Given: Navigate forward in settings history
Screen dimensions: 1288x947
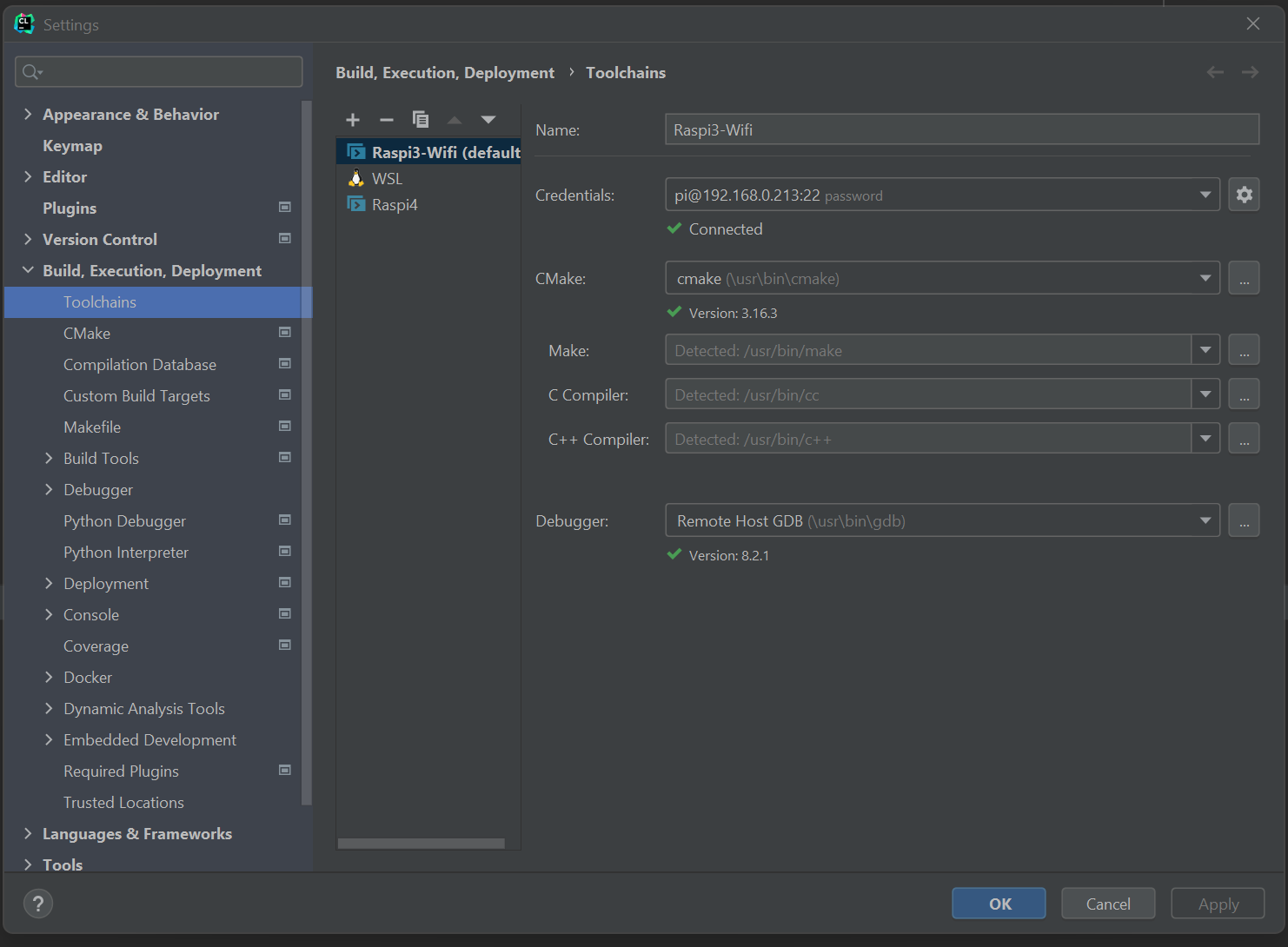Looking at the screenshot, I should 1250,72.
